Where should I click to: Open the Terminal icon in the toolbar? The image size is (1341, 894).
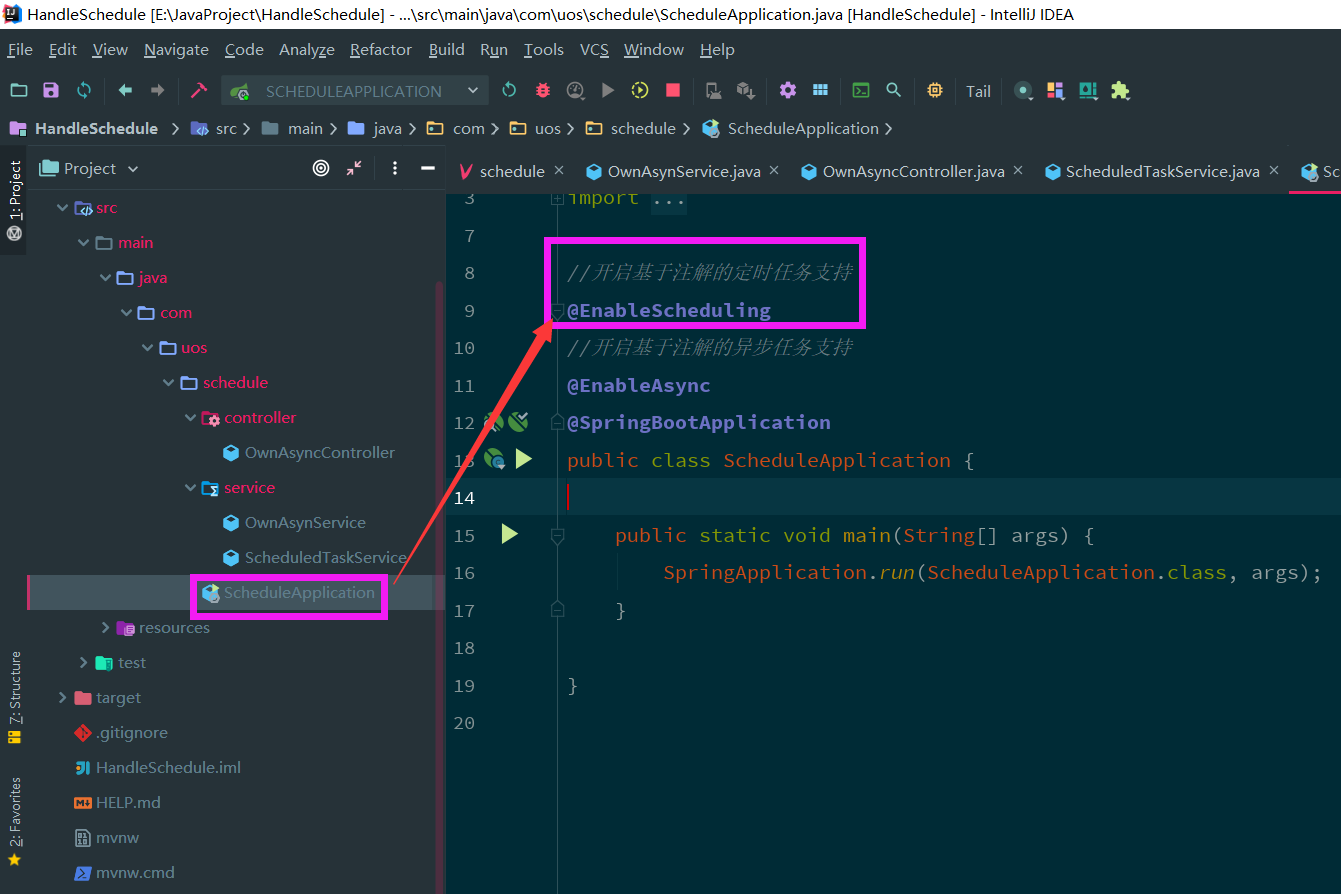pos(861,90)
